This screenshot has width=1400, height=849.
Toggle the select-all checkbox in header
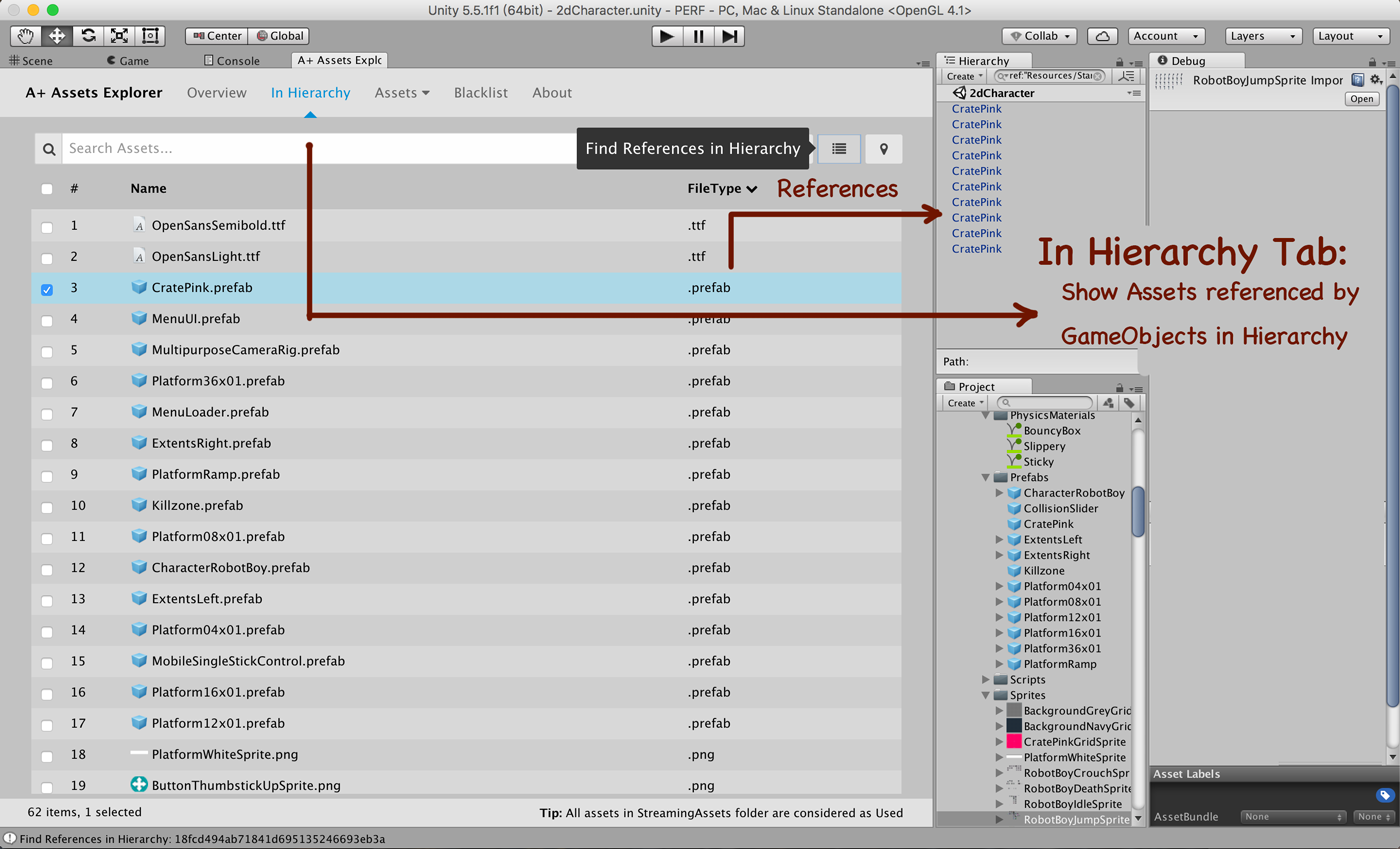click(47, 189)
